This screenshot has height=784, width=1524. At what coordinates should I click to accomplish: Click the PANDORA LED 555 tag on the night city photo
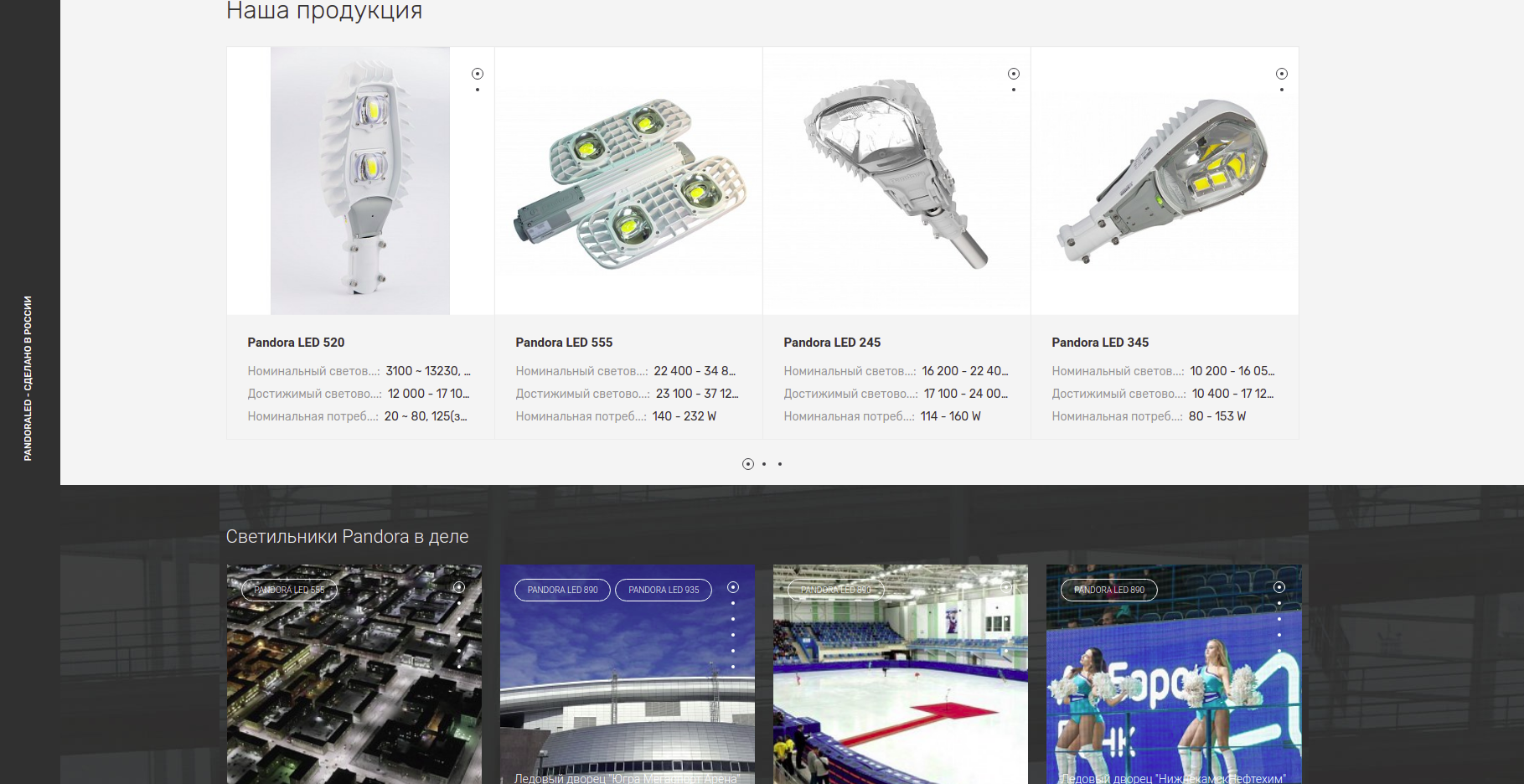289,590
